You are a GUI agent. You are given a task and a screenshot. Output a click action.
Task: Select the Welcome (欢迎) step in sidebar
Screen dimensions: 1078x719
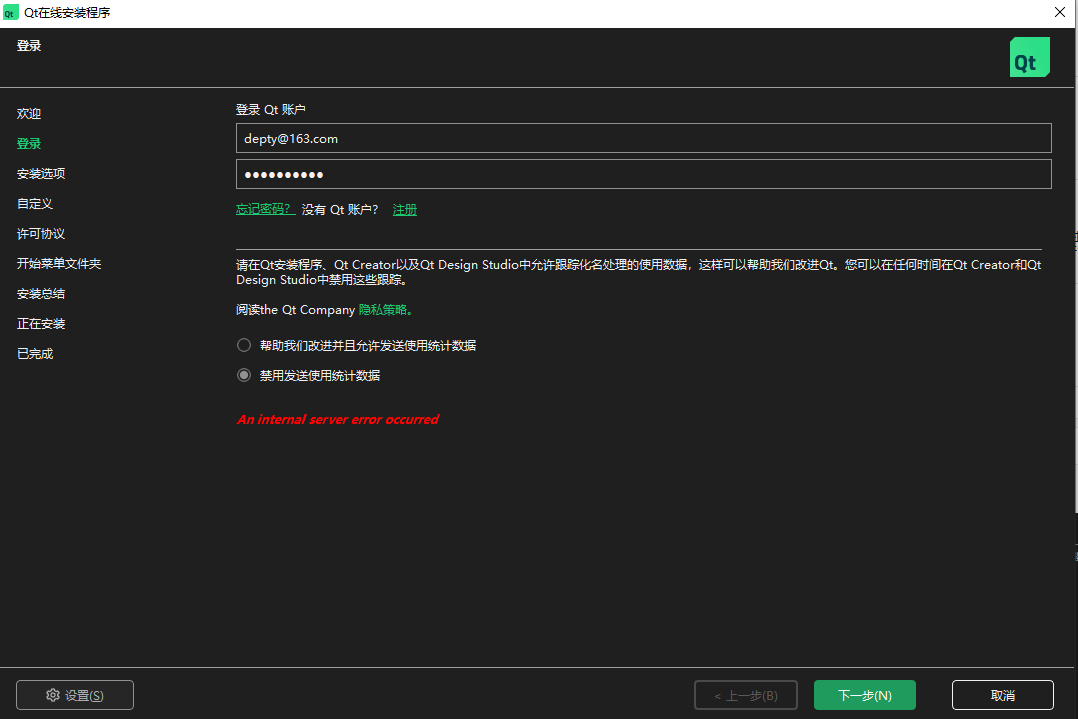pos(29,114)
